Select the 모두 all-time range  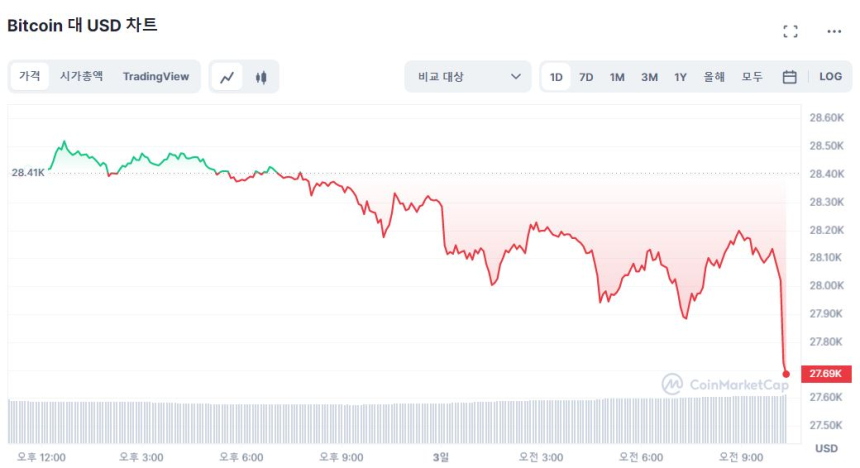(x=752, y=76)
